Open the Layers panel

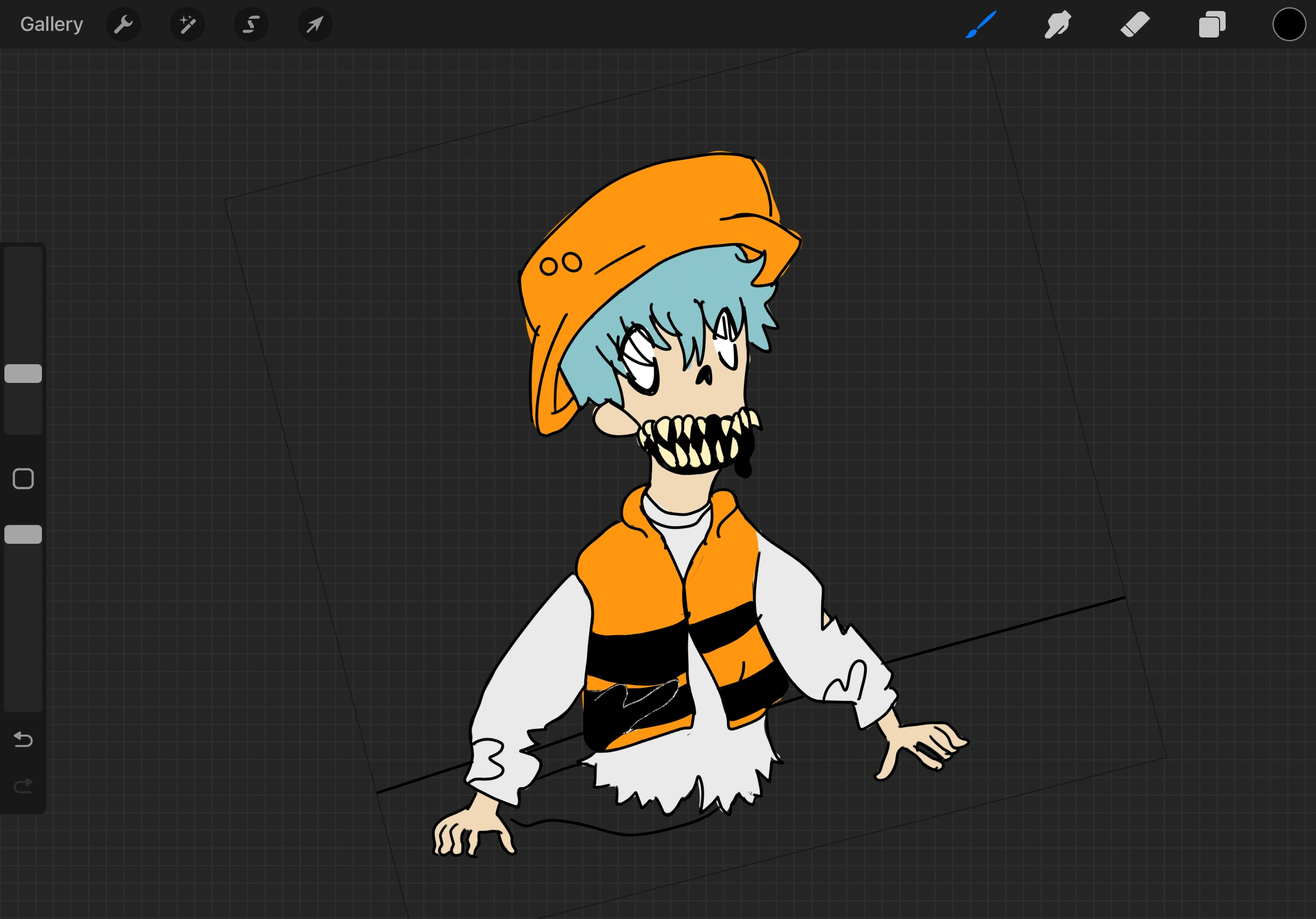click(x=1212, y=24)
